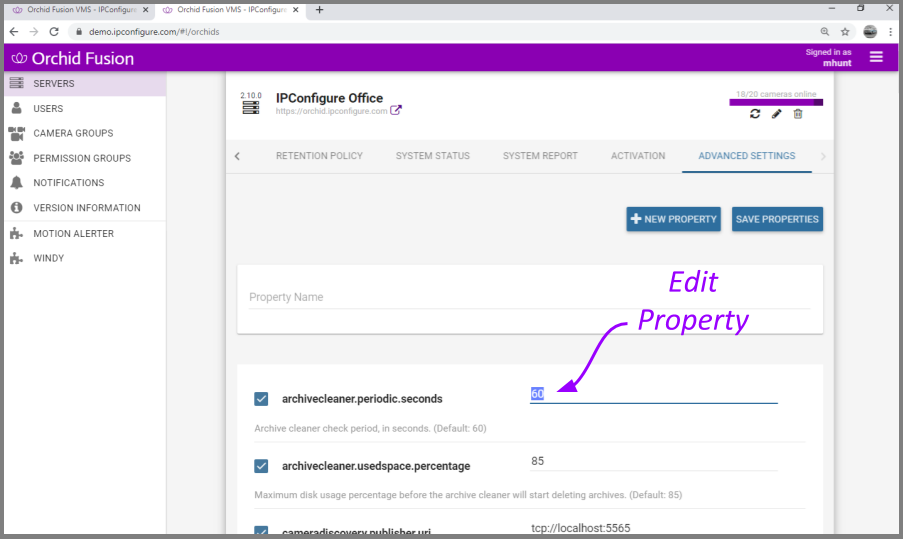
Task: Click the cameras online progress bar
Action: pos(776,103)
